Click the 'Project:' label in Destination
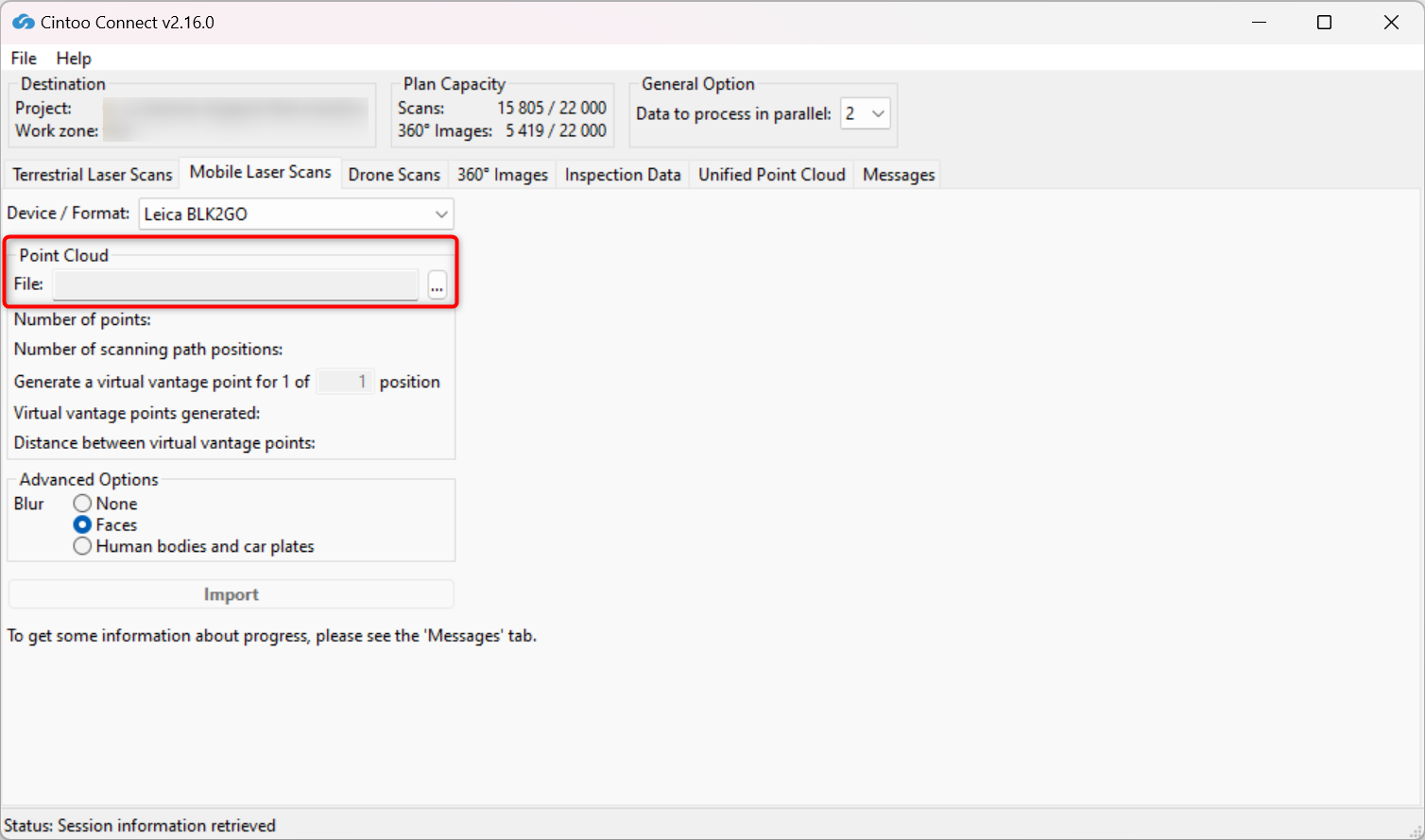The width and height of the screenshot is (1425, 840). 43,108
